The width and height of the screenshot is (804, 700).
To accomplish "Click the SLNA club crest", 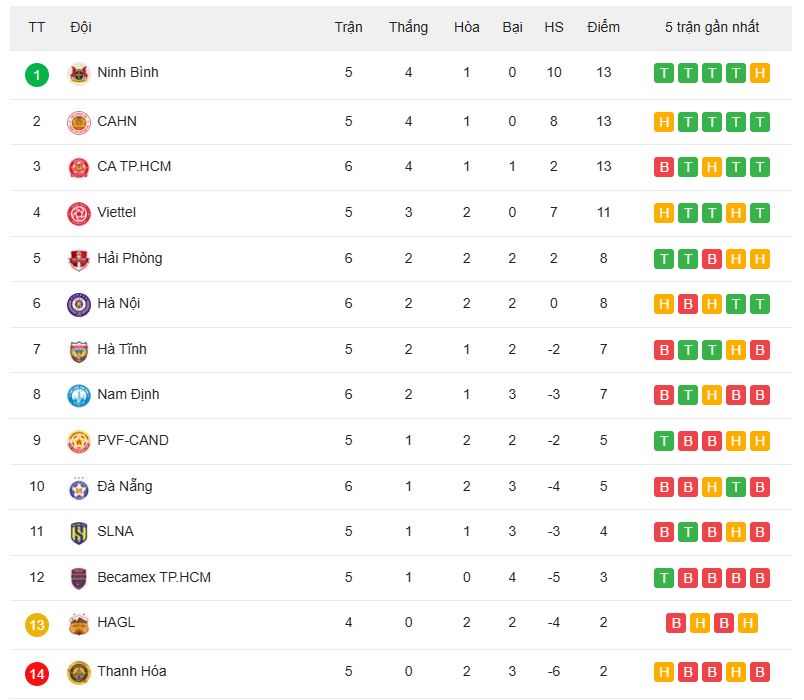I will tap(79, 532).
